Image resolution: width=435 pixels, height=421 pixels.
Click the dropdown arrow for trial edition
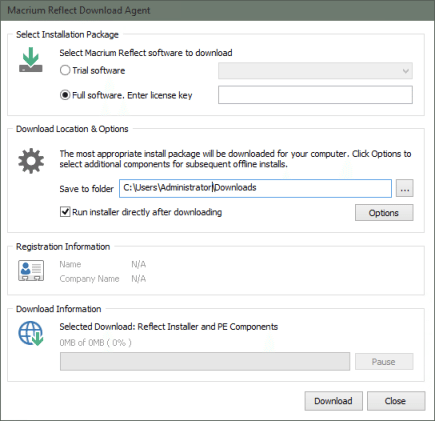(406, 71)
